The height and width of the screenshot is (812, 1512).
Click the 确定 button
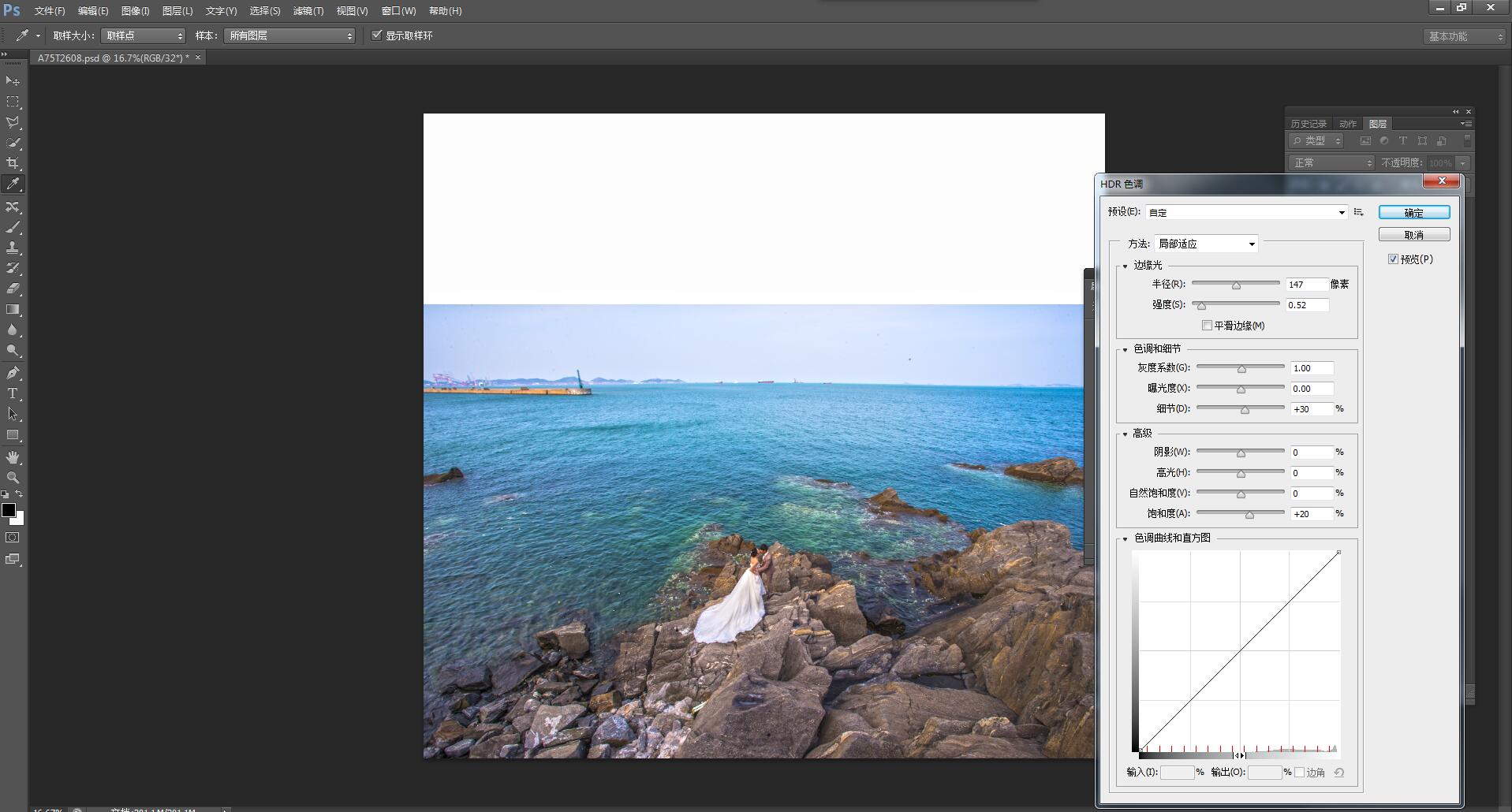[x=1413, y=213]
